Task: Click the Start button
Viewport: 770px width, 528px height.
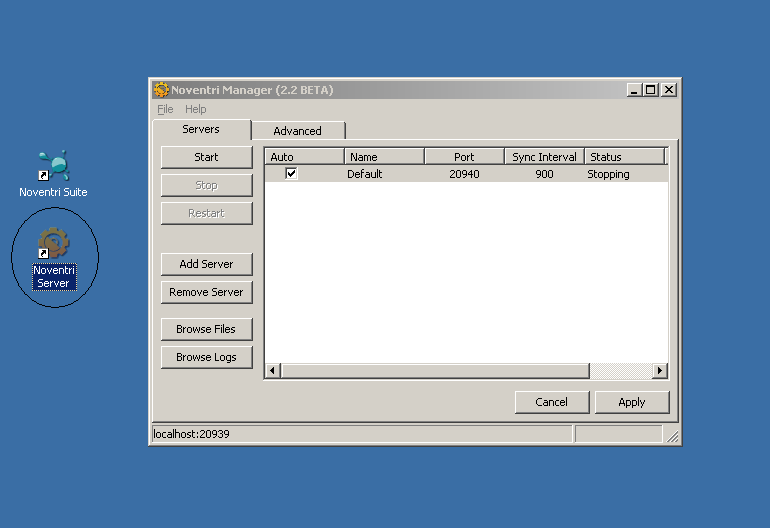Action: (x=206, y=157)
